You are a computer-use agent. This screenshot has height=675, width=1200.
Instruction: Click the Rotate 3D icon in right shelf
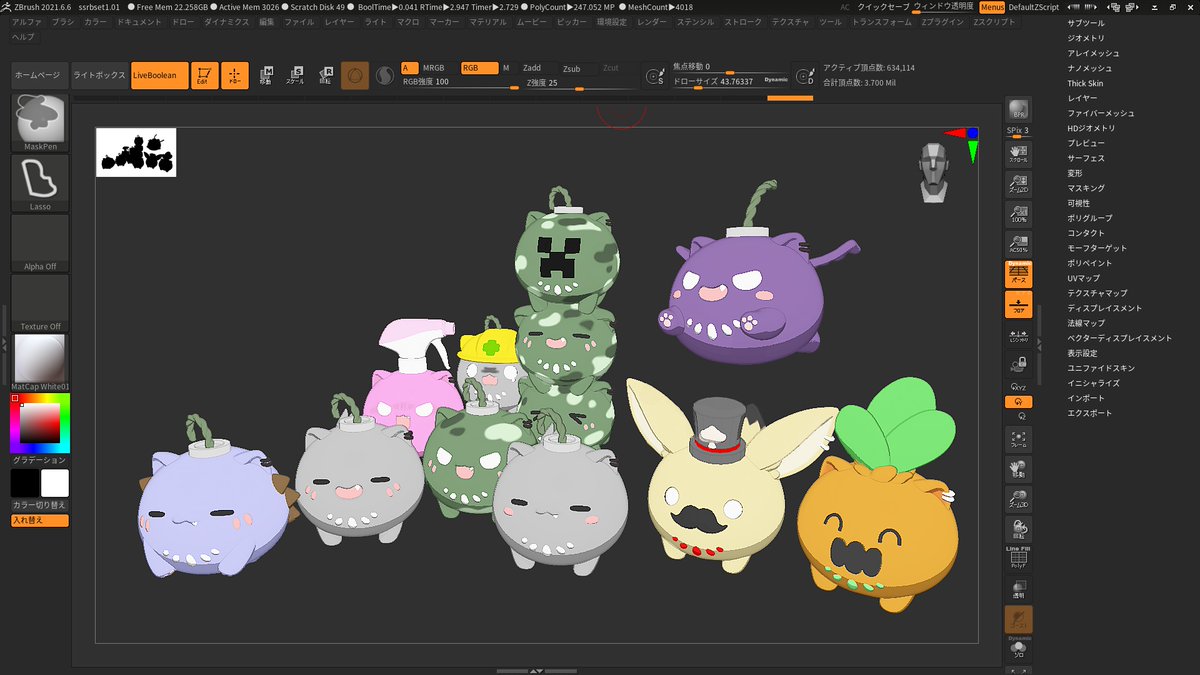click(x=1018, y=528)
